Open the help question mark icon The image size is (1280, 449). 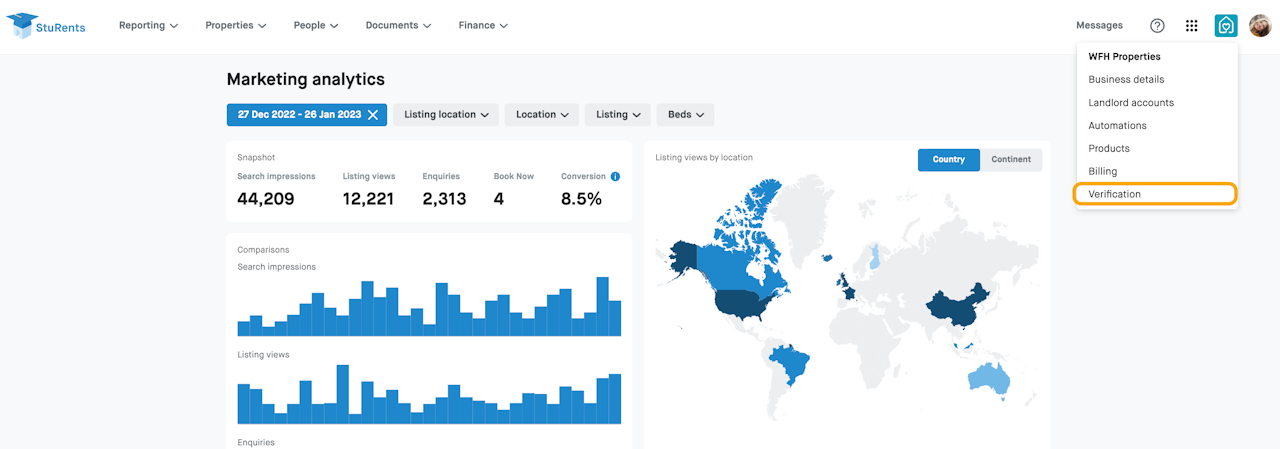(1157, 26)
